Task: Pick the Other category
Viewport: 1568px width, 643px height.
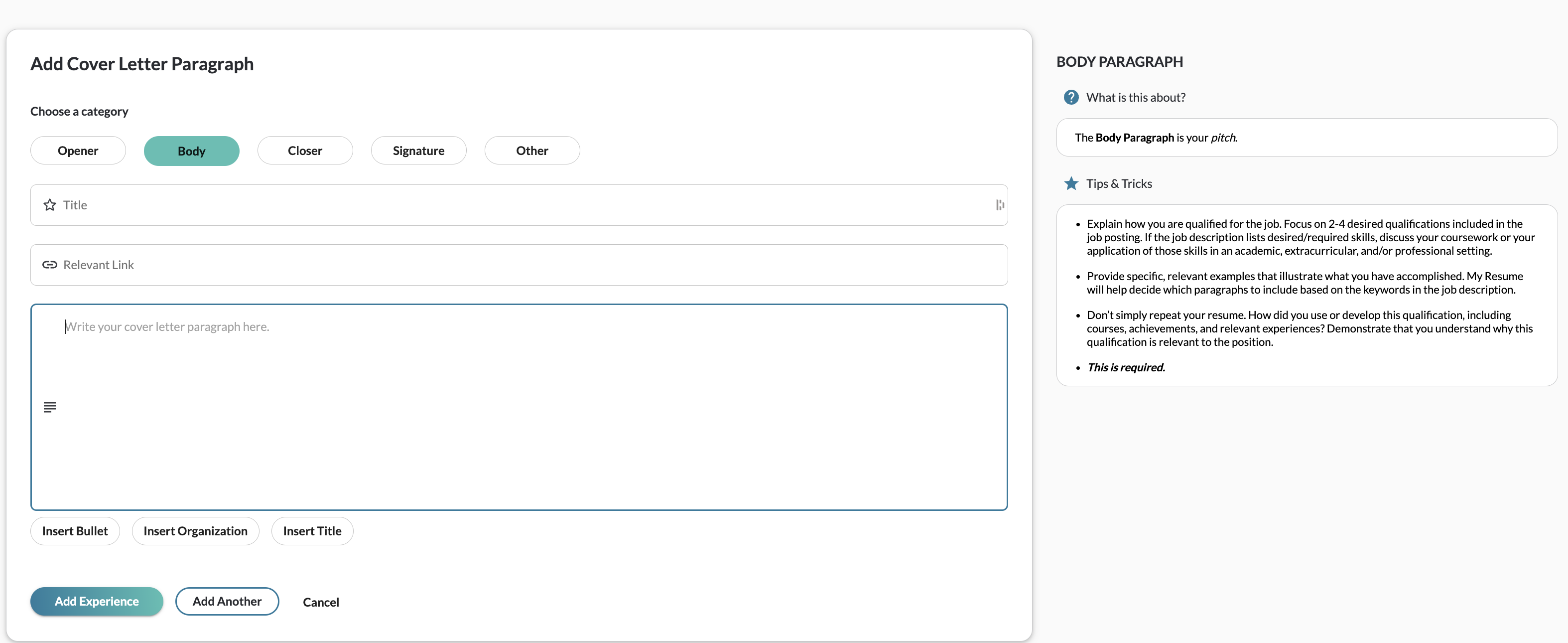Action: tap(531, 151)
